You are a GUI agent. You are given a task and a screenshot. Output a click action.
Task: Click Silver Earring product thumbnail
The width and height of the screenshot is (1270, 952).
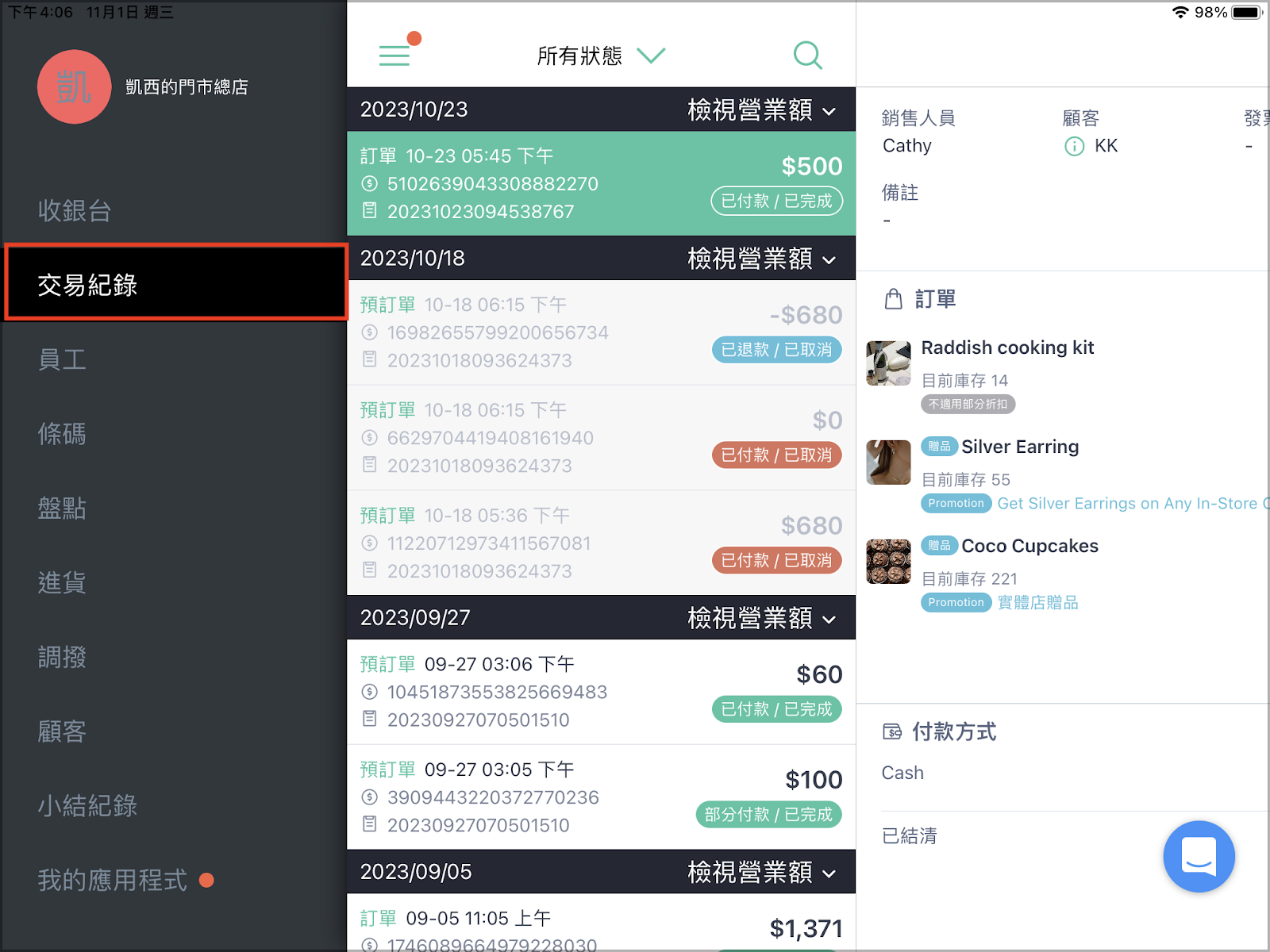point(888,463)
